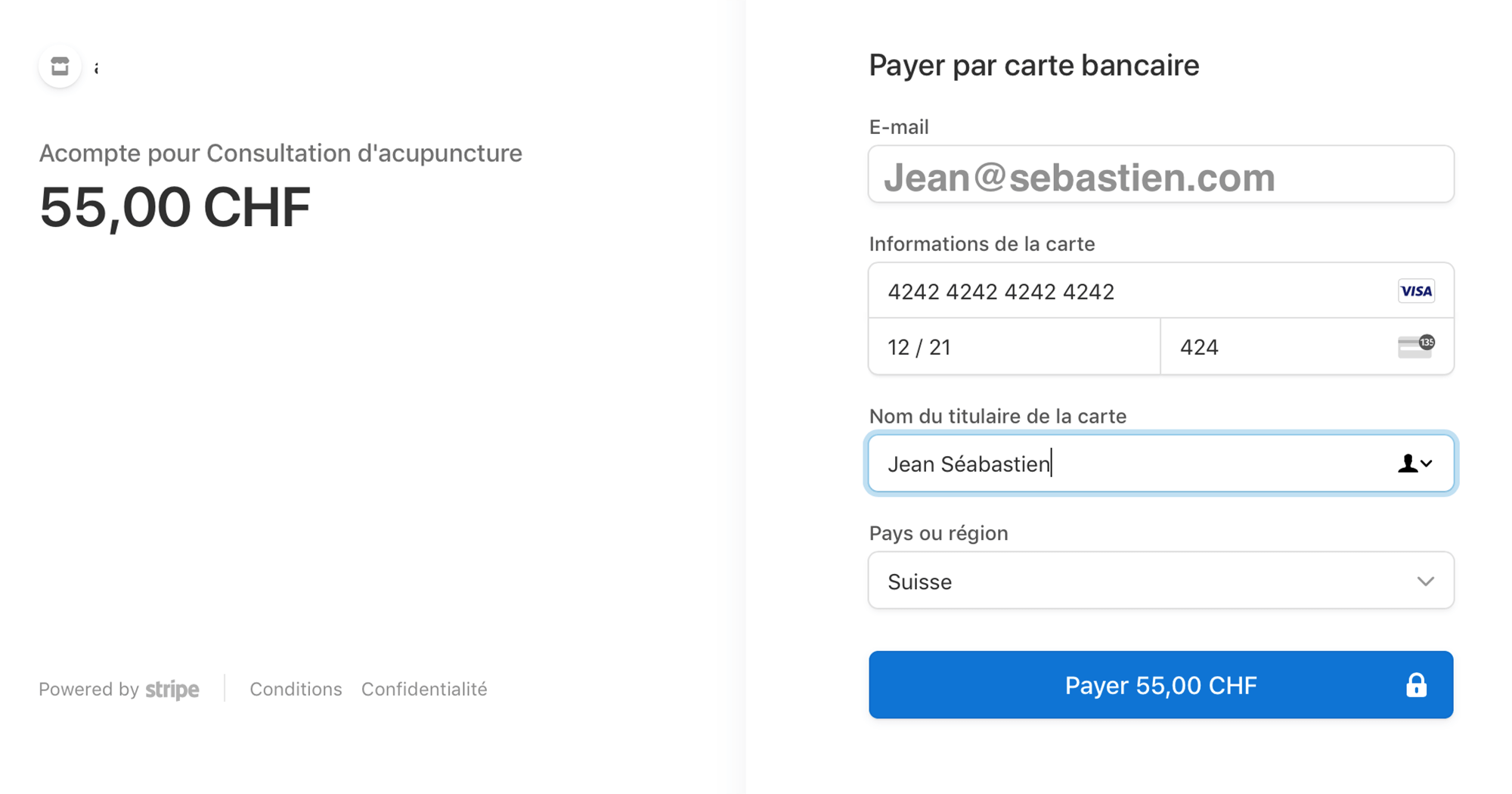Click the Acompte pour Consultation d'acupuncture description
This screenshot has width=1512, height=794.
coord(280,154)
